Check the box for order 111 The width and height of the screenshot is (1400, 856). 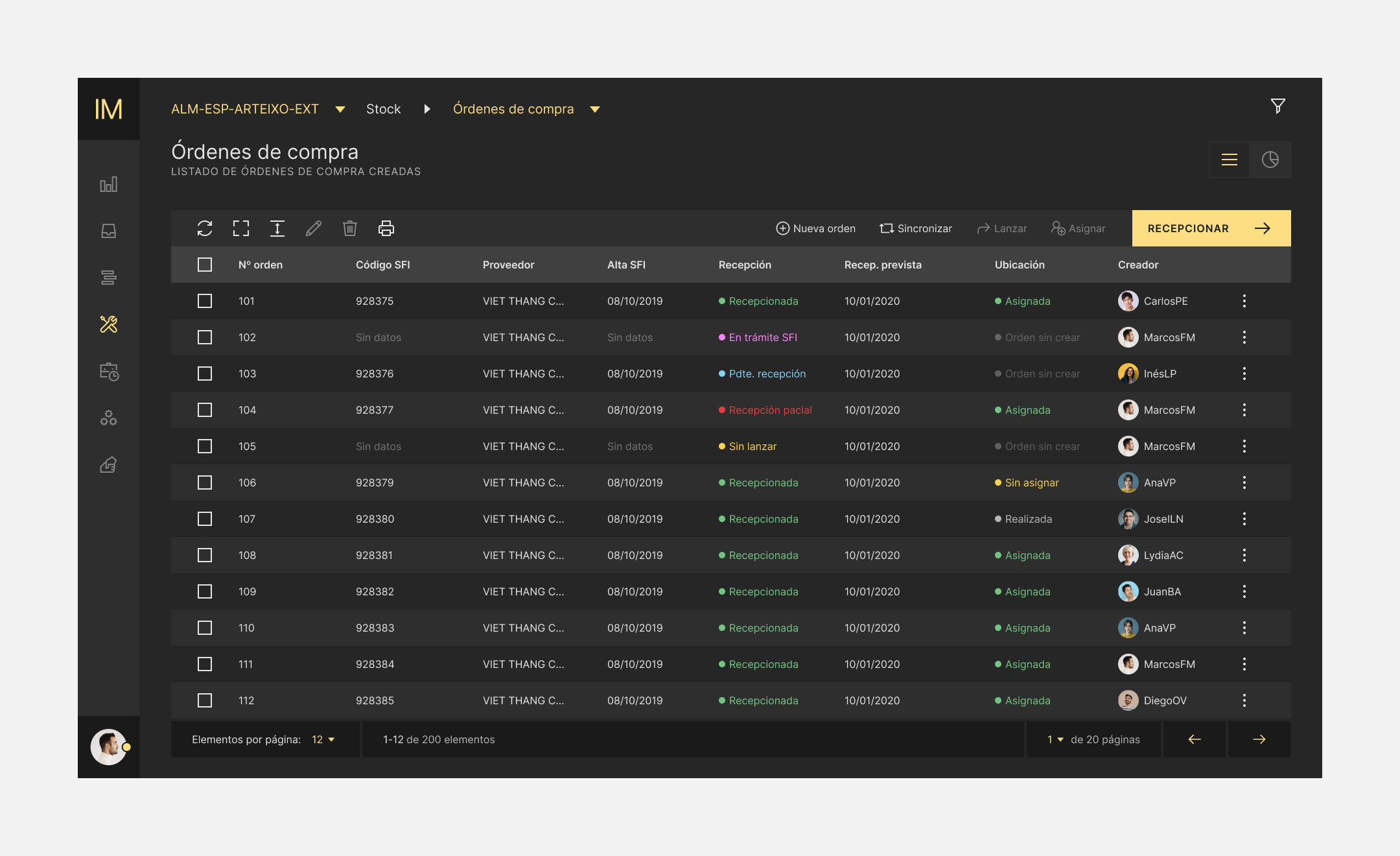(205, 664)
